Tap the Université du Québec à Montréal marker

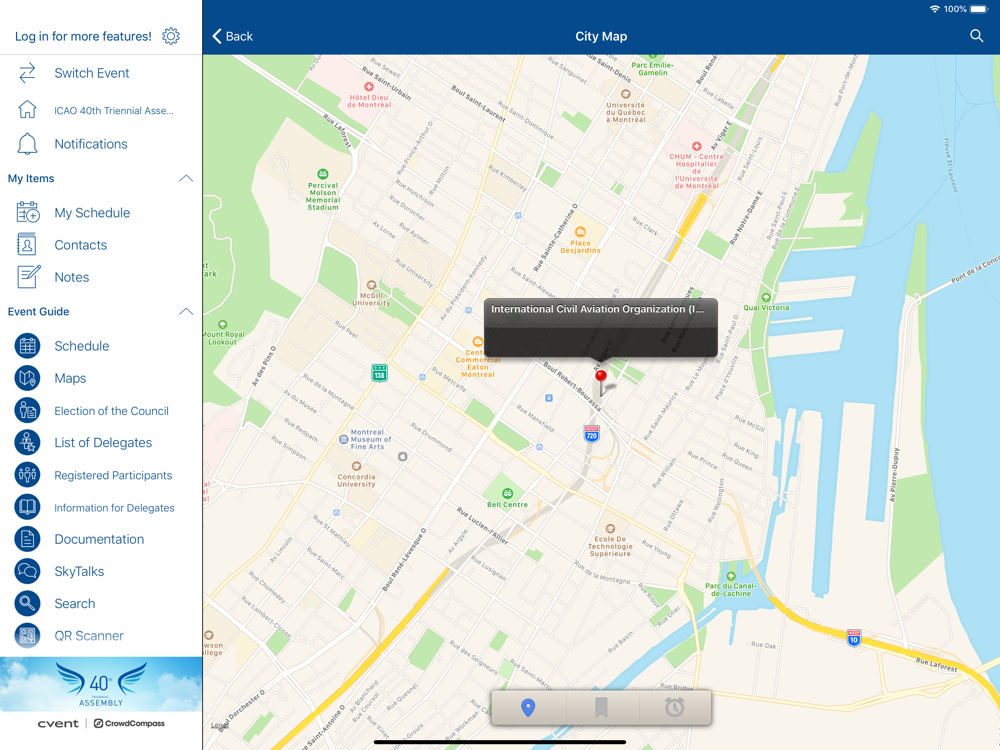point(626,94)
